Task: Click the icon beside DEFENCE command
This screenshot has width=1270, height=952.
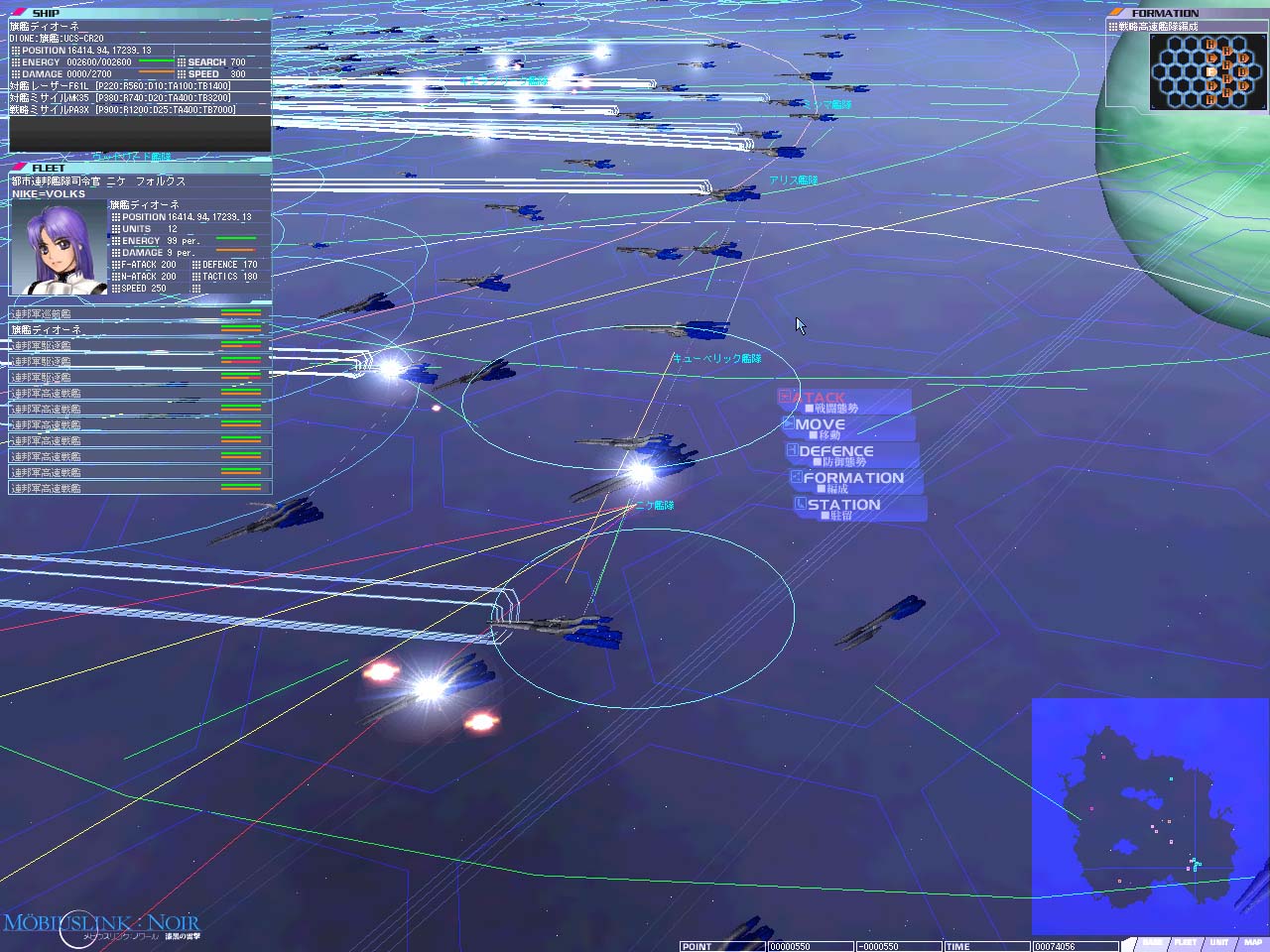Action: tap(793, 450)
